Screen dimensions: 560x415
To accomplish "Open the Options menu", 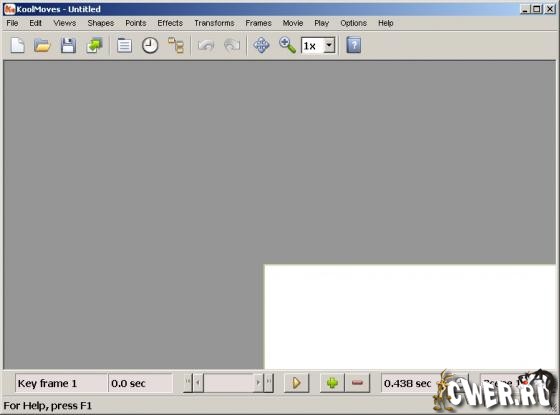I will 354,23.
